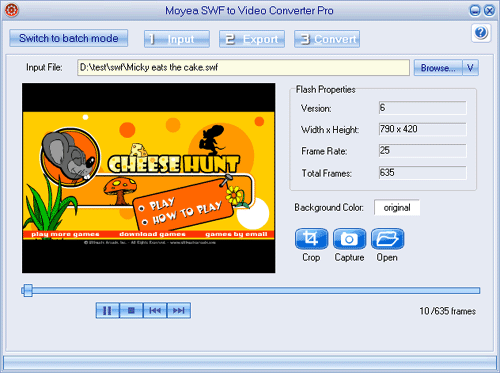Jump to the previous frame button

point(155,311)
